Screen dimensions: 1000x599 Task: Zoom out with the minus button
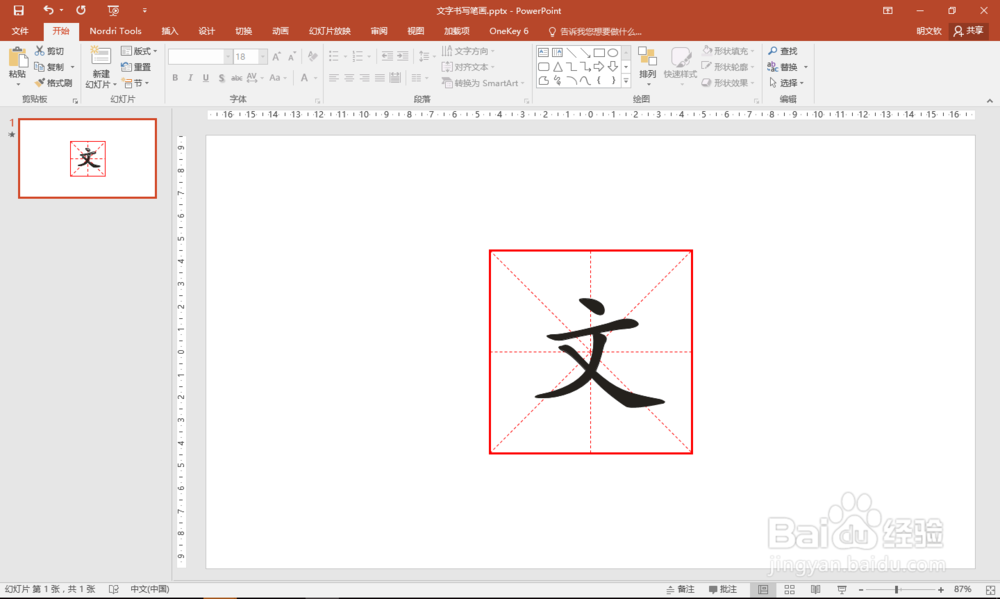tap(861, 589)
